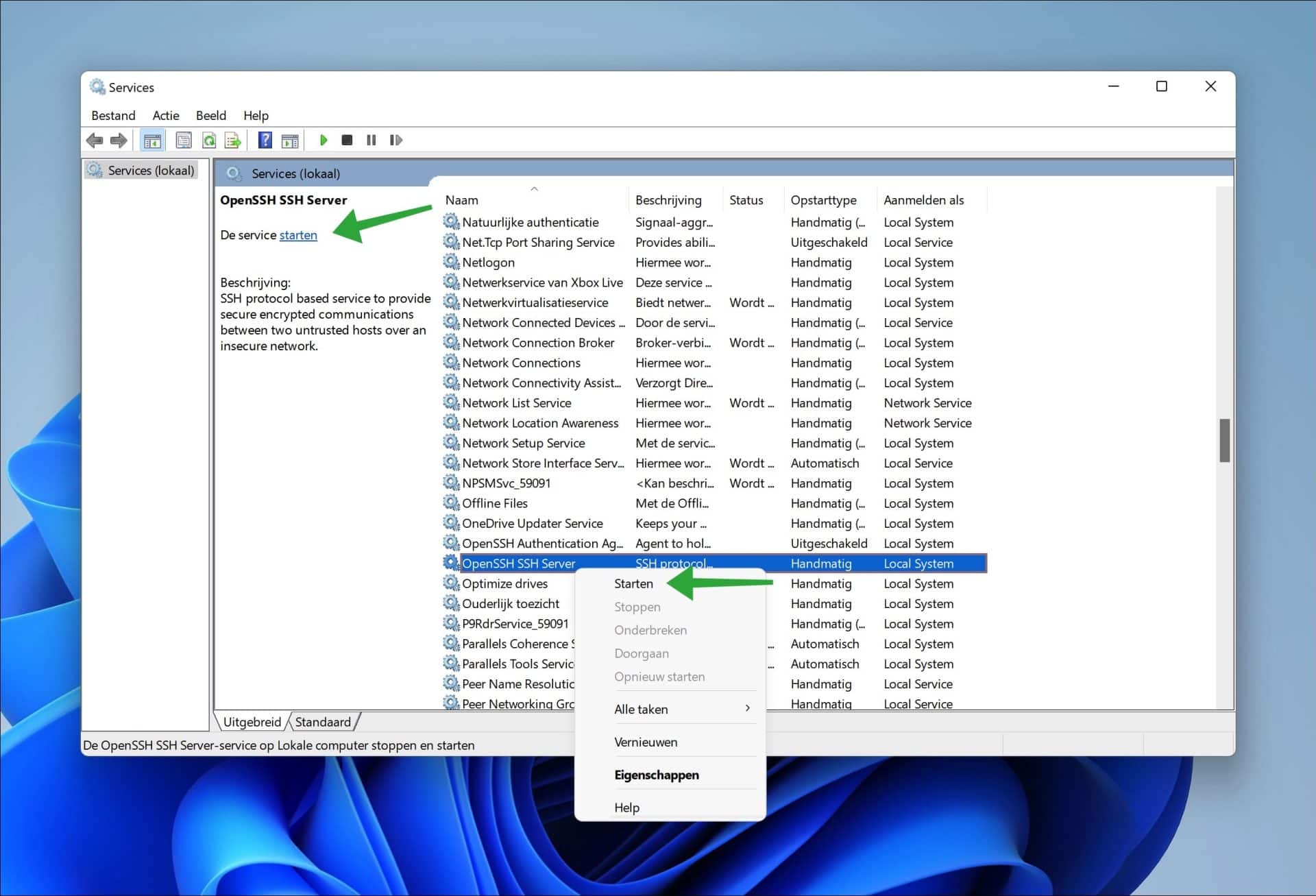Toggle the action pane visibility icon
This screenshot has width=1316, height=896.
pyautogui.click(x=290, y=140)
